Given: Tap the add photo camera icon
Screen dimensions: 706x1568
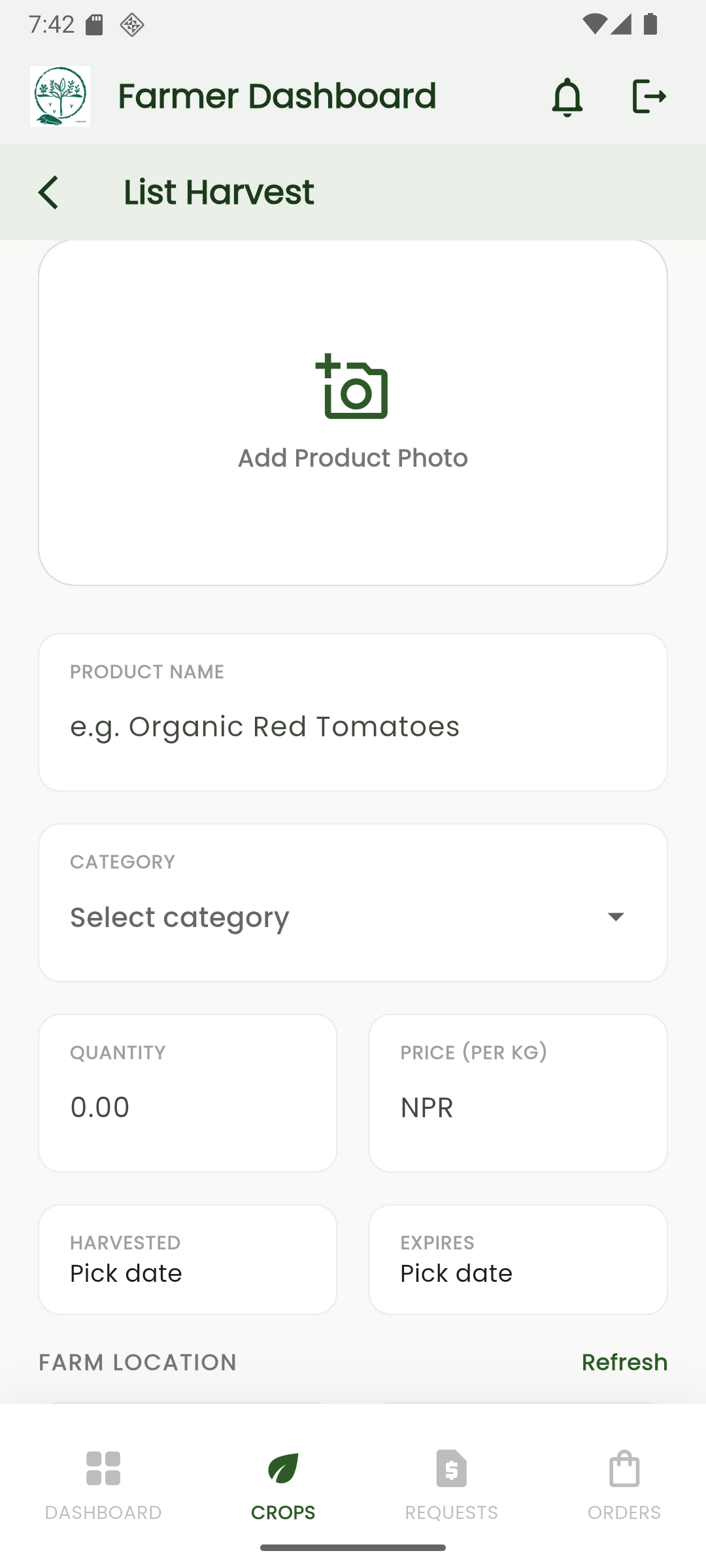Looking at the screenshot, I should click(352, 387).
